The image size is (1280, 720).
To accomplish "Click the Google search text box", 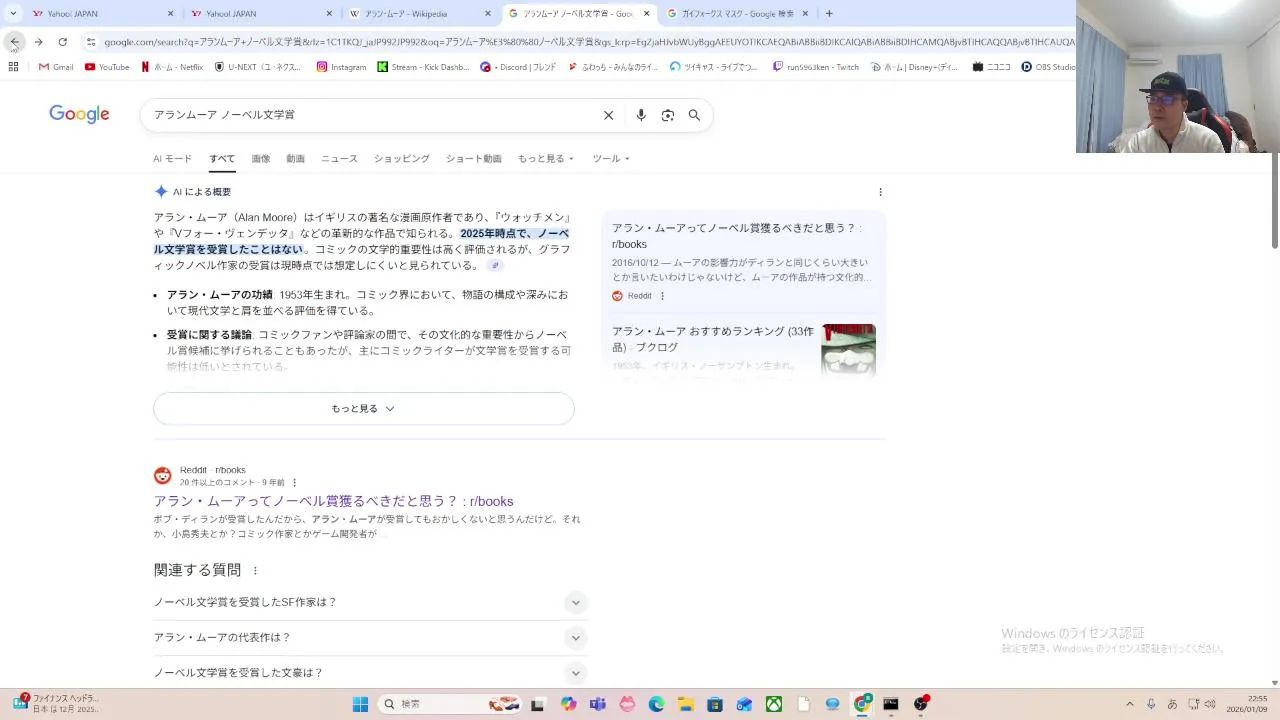I will [x=370, y=115].
